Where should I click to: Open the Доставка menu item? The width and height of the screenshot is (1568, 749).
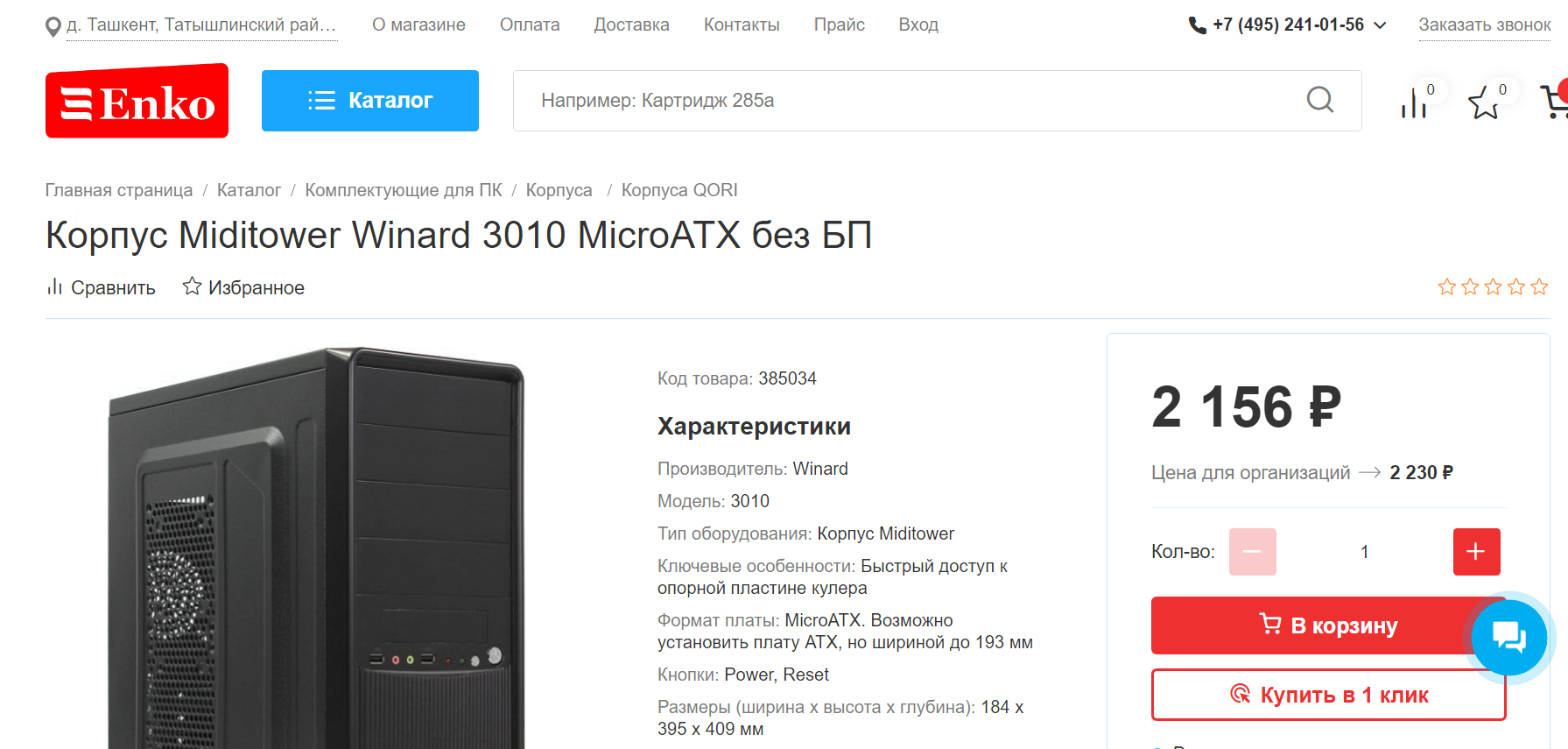tap(631, 25)
